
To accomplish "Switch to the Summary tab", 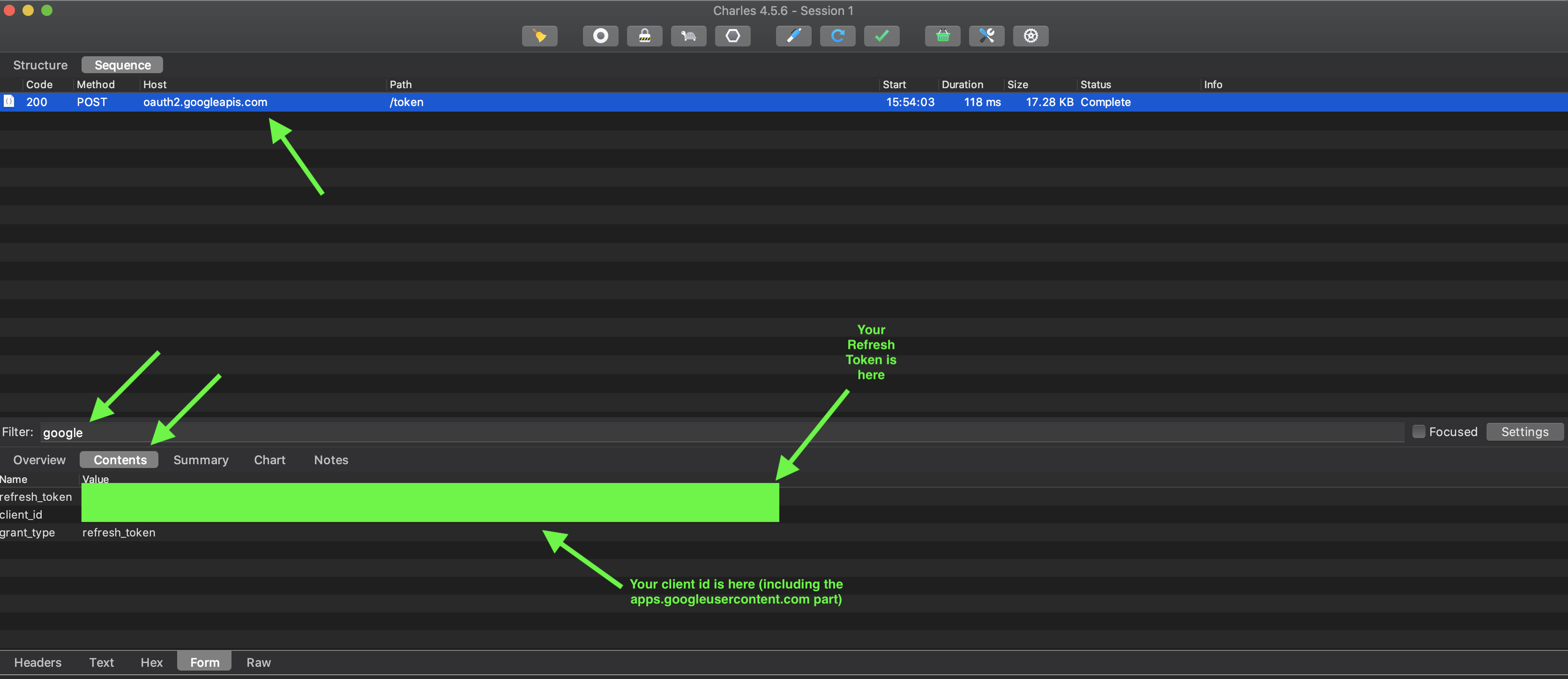I will tap(201, 460).
